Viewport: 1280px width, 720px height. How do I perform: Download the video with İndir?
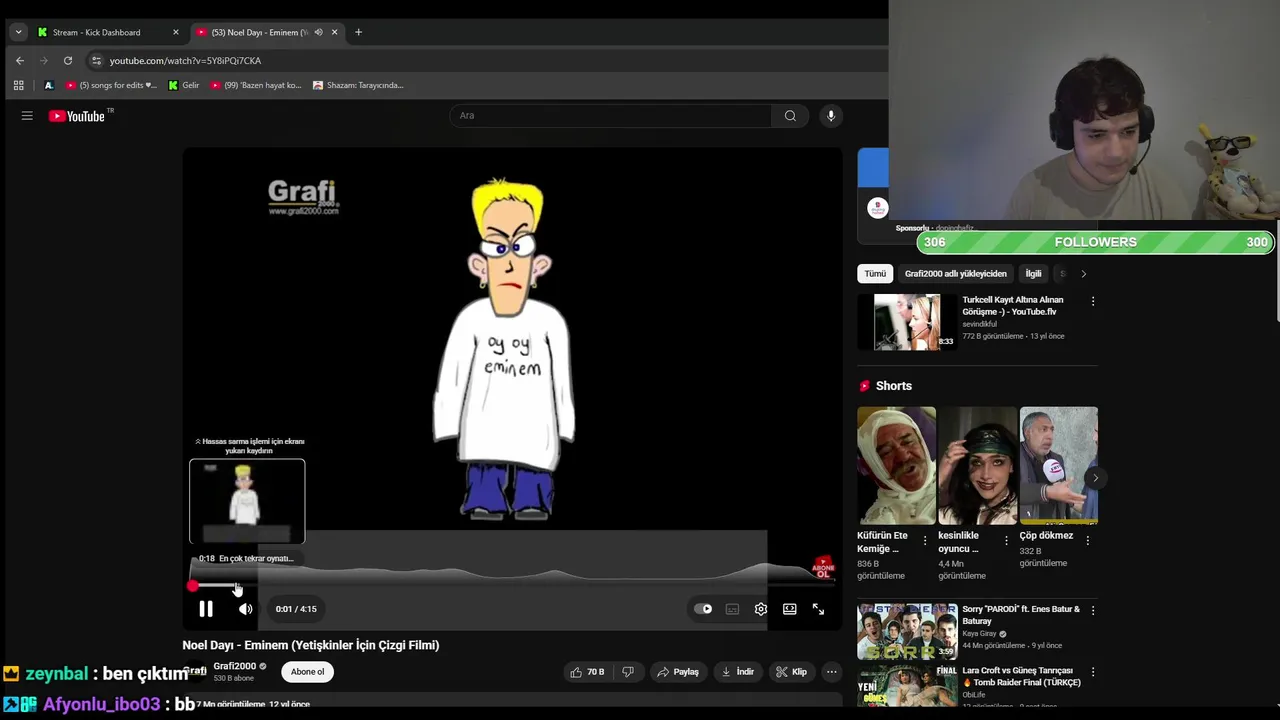(x=738, y=672)
